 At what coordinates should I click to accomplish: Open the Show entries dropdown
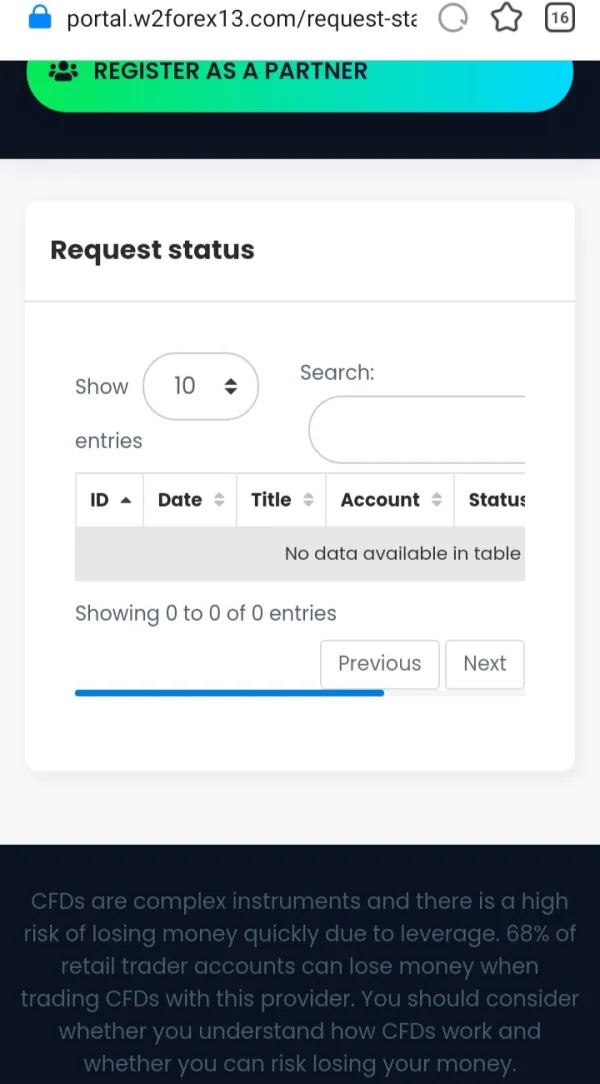pyautogui.click(x=201, y=386)
